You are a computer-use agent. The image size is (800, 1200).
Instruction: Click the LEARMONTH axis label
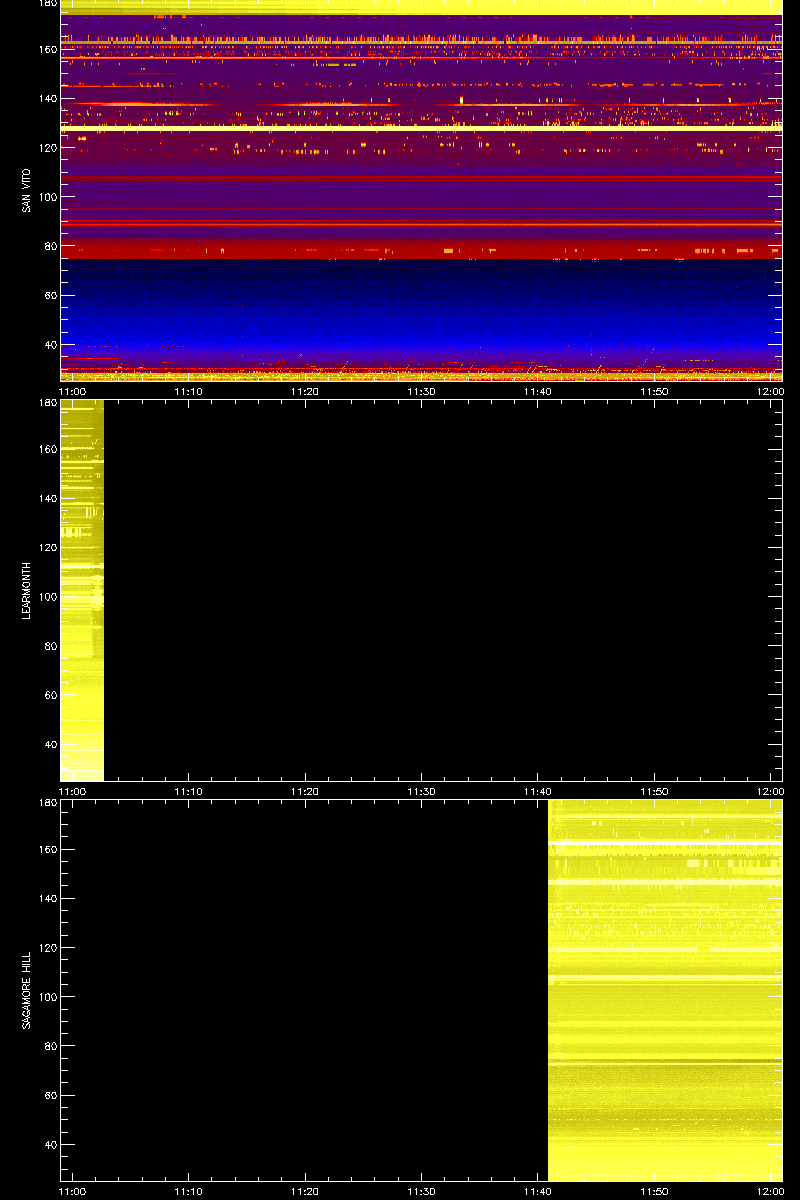coord(25,590)
